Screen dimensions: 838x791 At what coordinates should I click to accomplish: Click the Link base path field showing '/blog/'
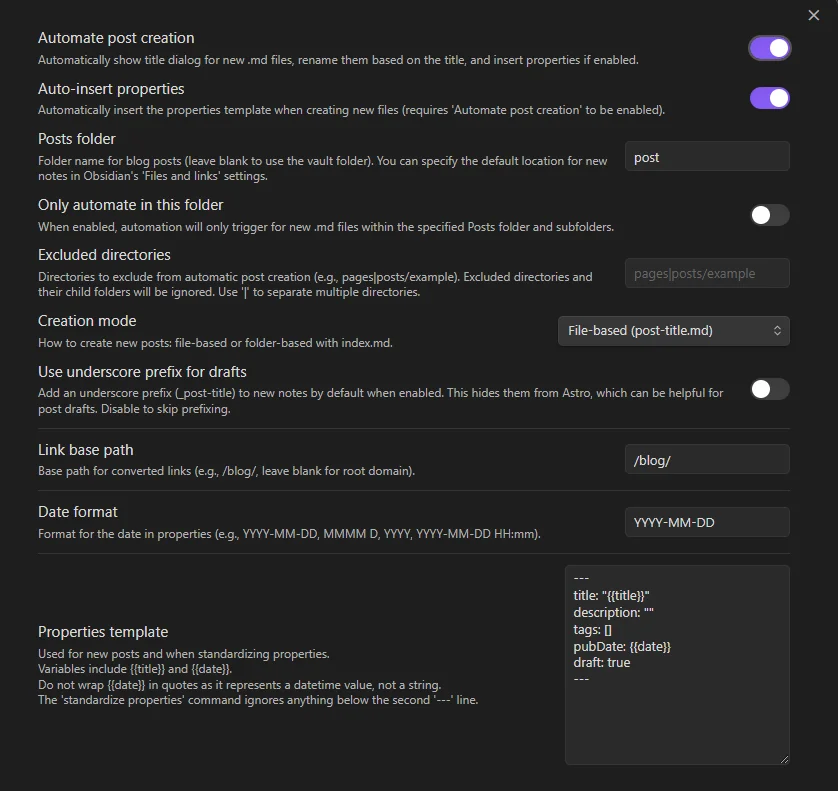(707, 459)
